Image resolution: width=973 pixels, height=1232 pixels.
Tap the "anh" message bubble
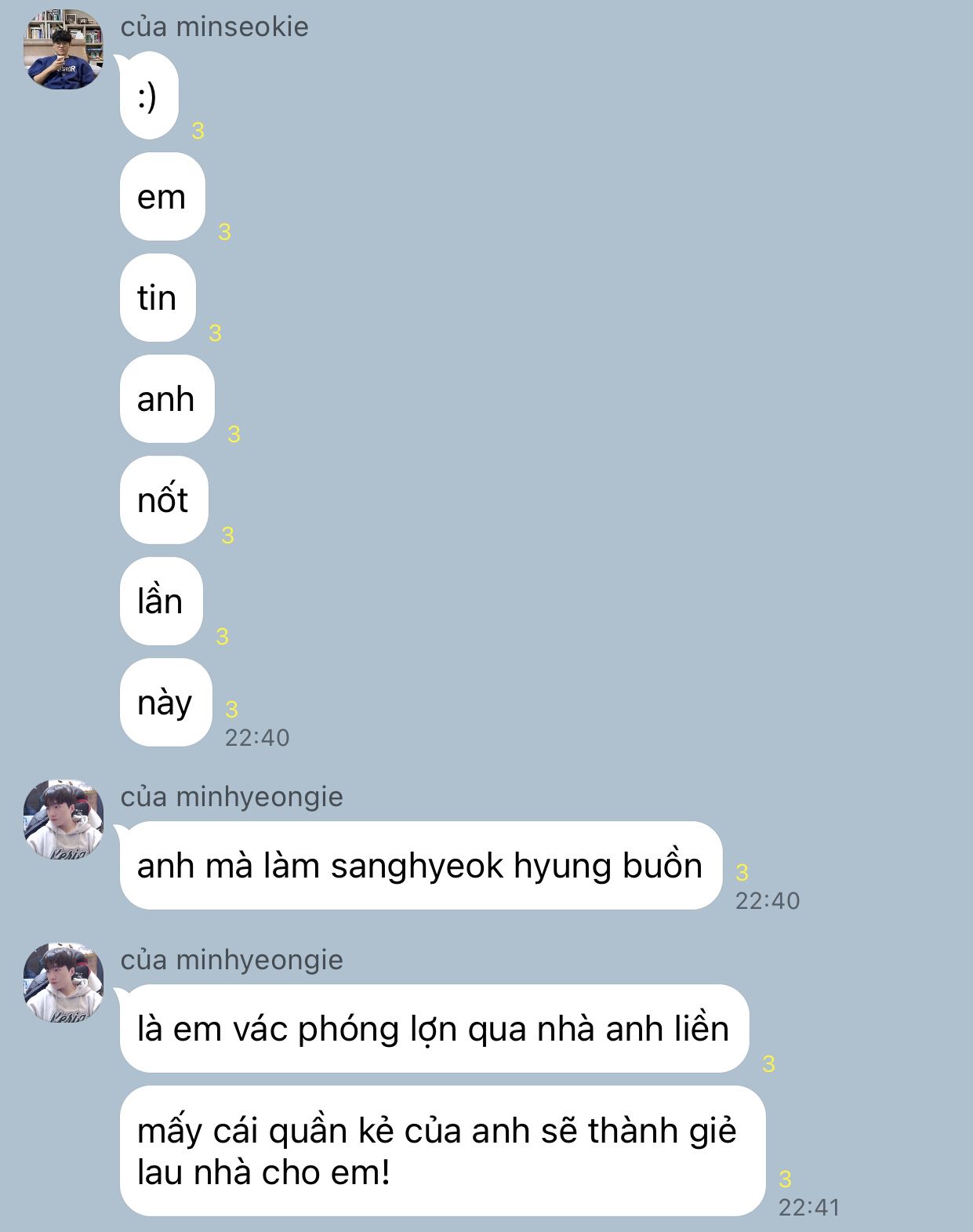coord(167,399)
